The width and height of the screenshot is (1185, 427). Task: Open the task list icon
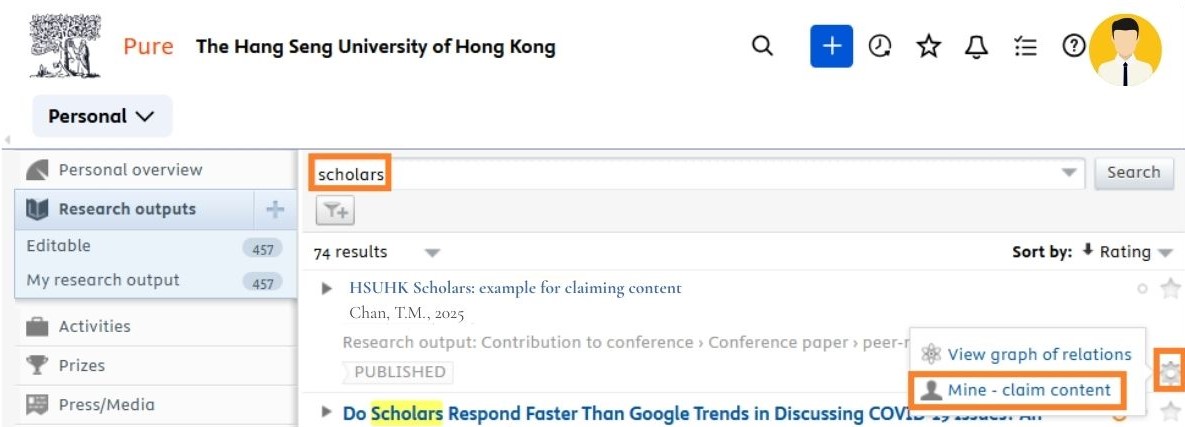(1025, 47)
